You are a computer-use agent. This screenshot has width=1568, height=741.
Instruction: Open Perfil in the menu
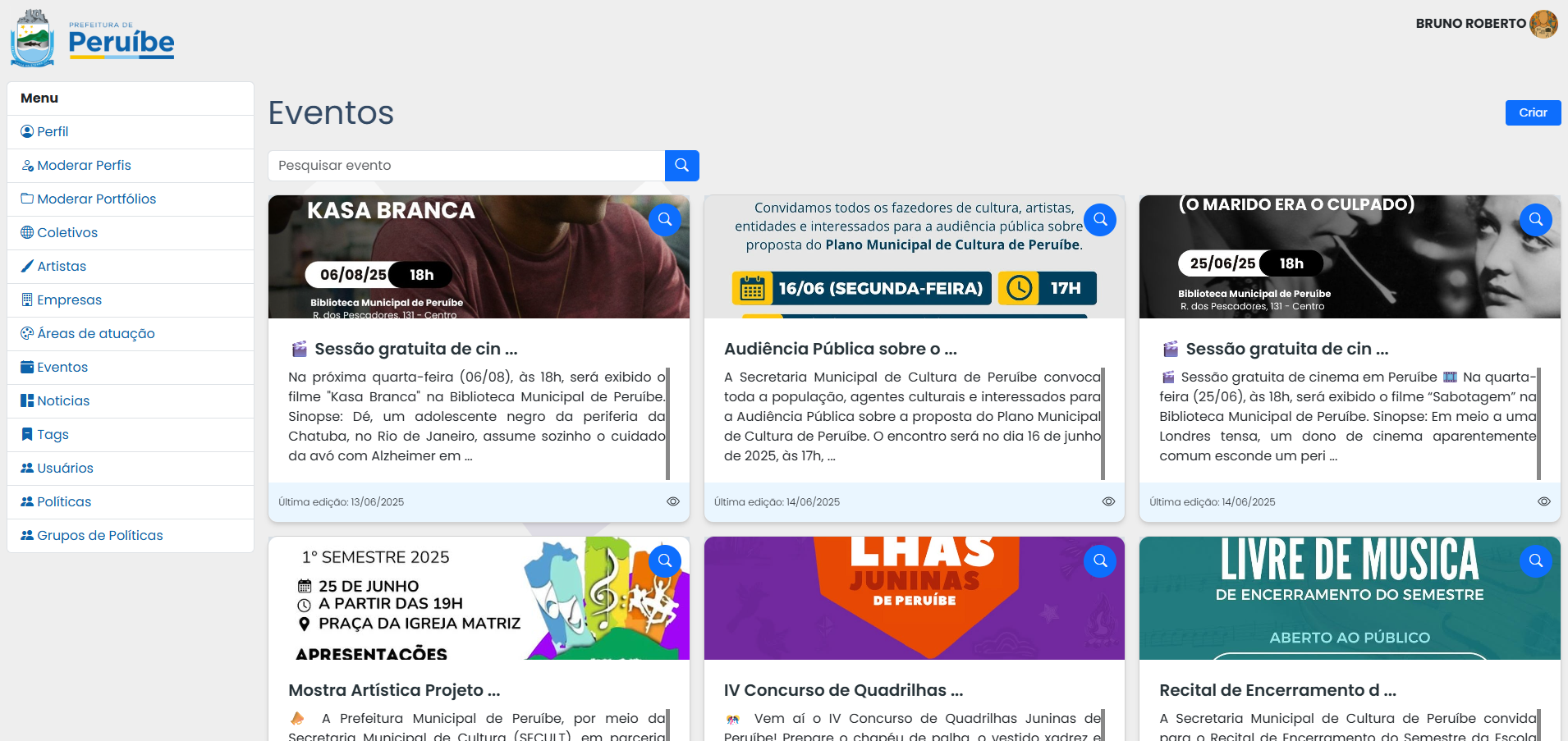(131, 132)
